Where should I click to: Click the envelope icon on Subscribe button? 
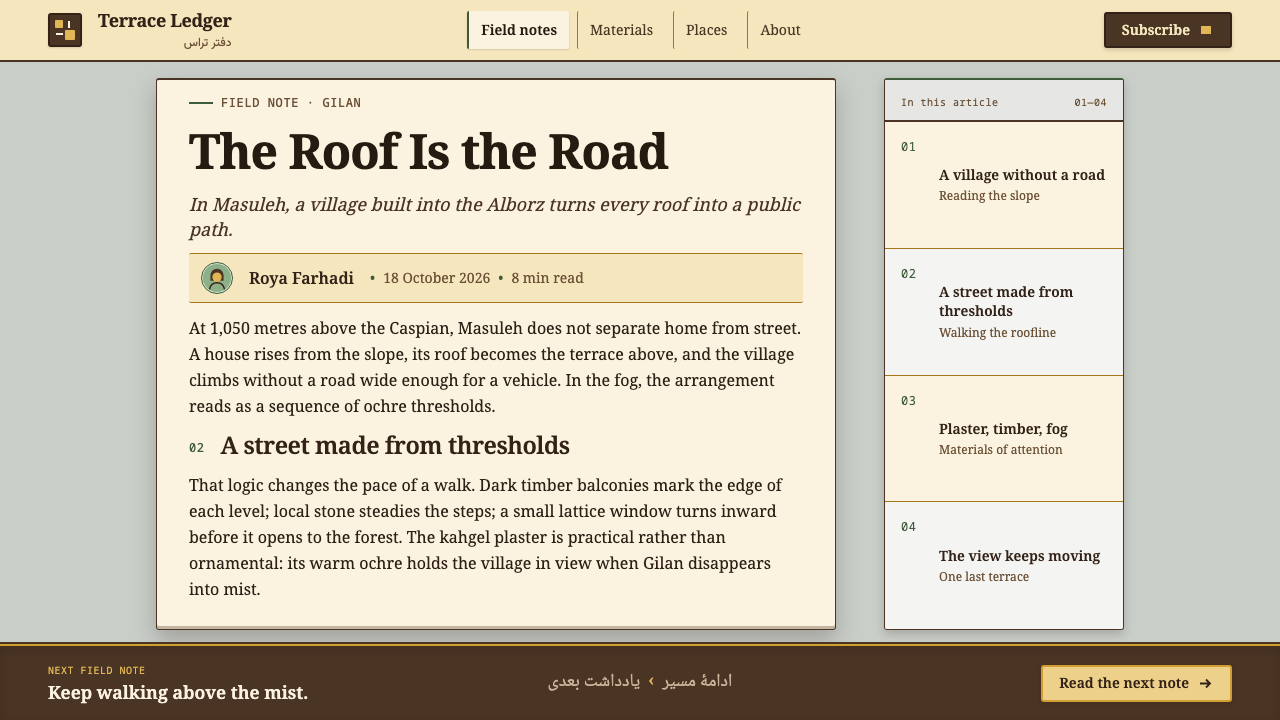point(1206,30)
